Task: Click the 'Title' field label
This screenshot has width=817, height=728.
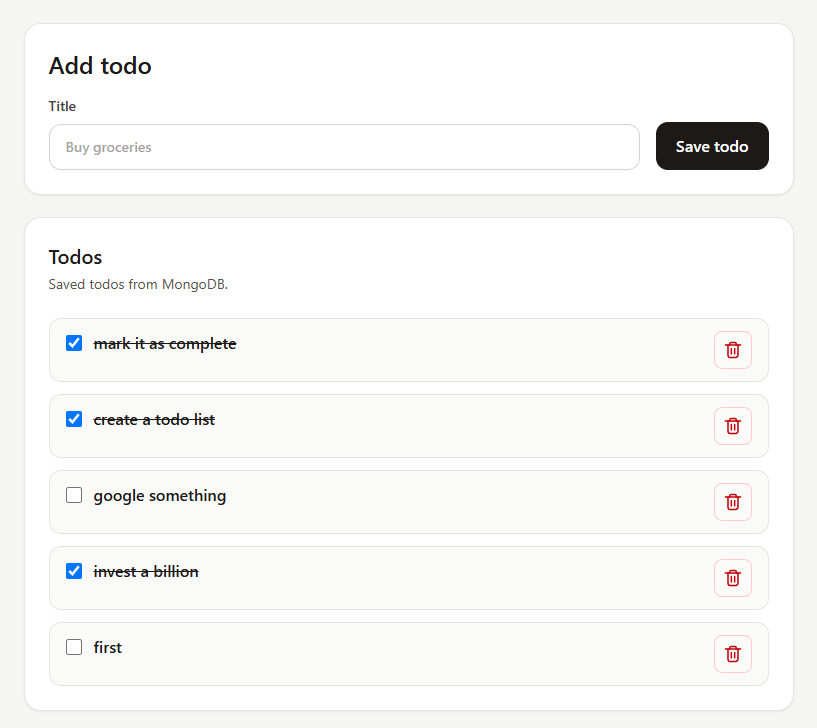Action: tap(62, 106)
